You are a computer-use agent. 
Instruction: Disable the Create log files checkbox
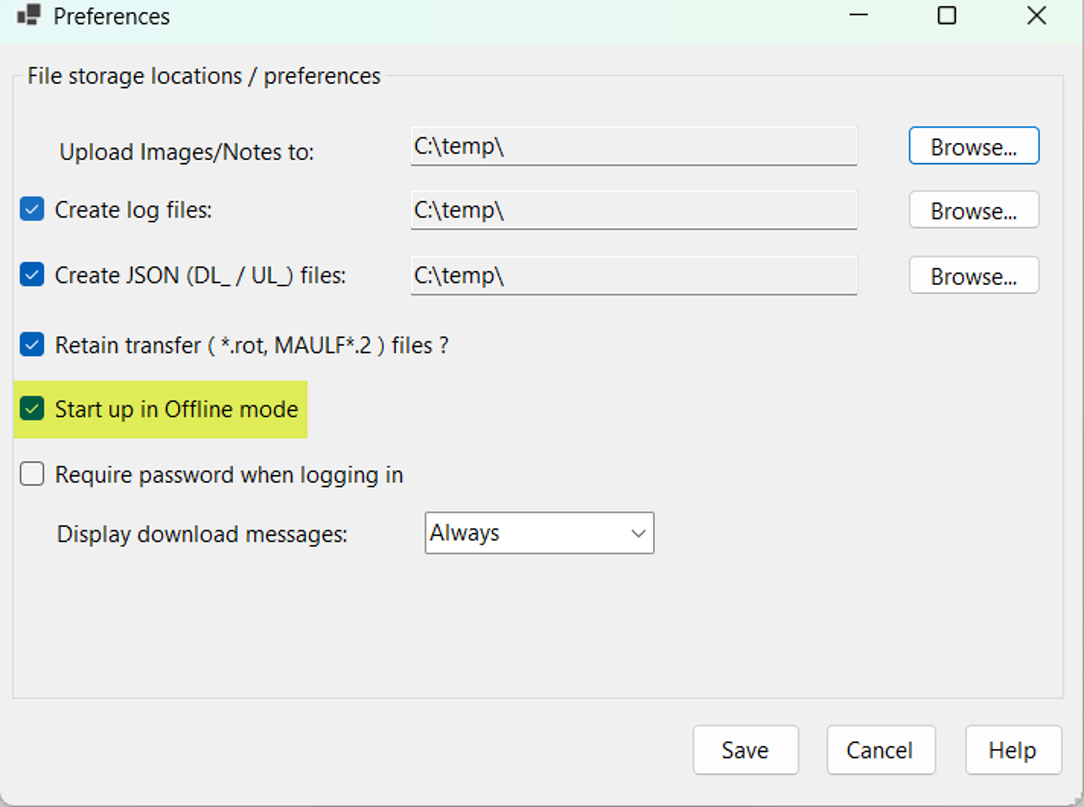click(x=33, y=210)
